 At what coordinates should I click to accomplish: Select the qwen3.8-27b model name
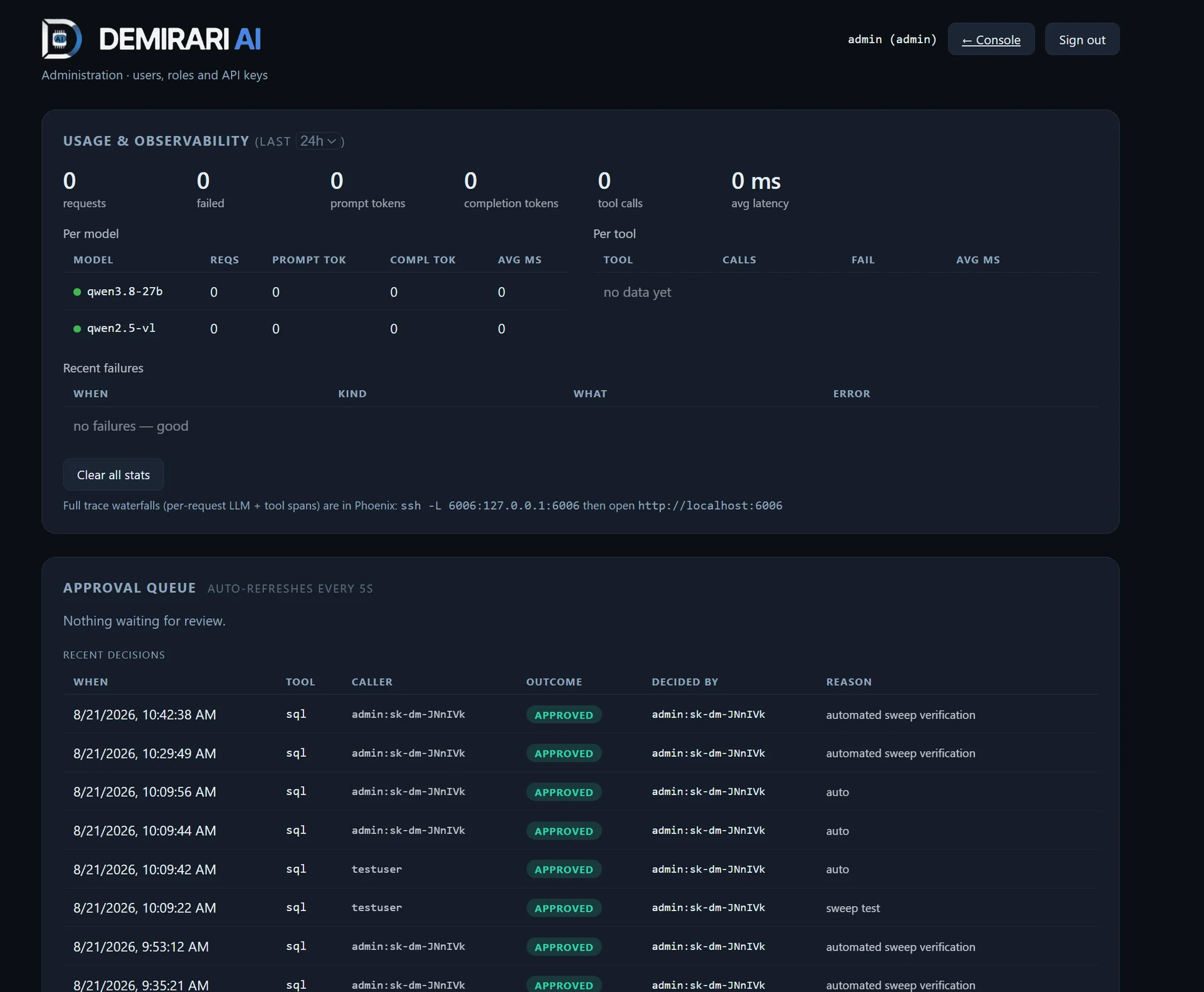pos(125,292)
